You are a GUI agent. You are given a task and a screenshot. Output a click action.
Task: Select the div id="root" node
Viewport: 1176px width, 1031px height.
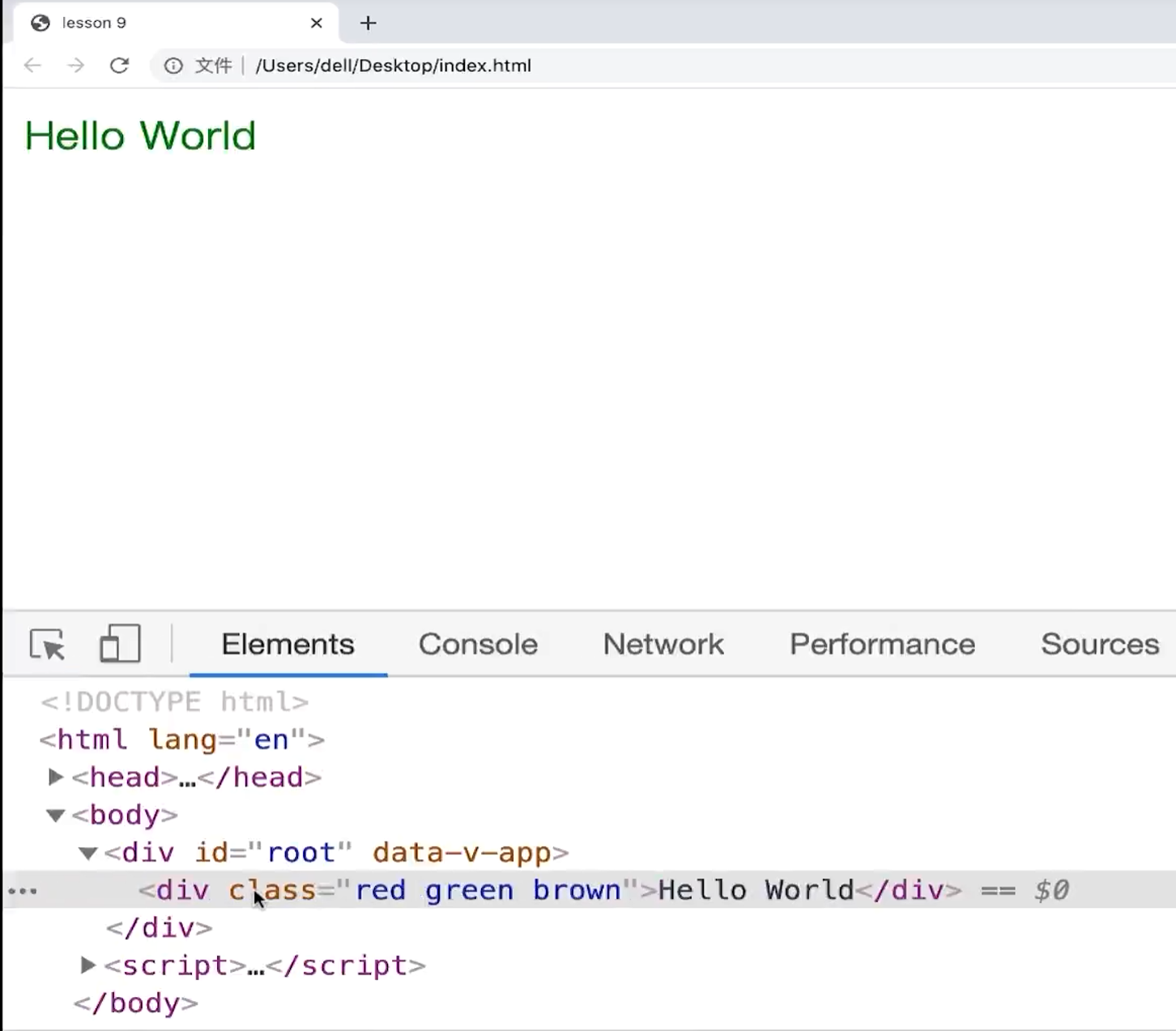[336, 853]
